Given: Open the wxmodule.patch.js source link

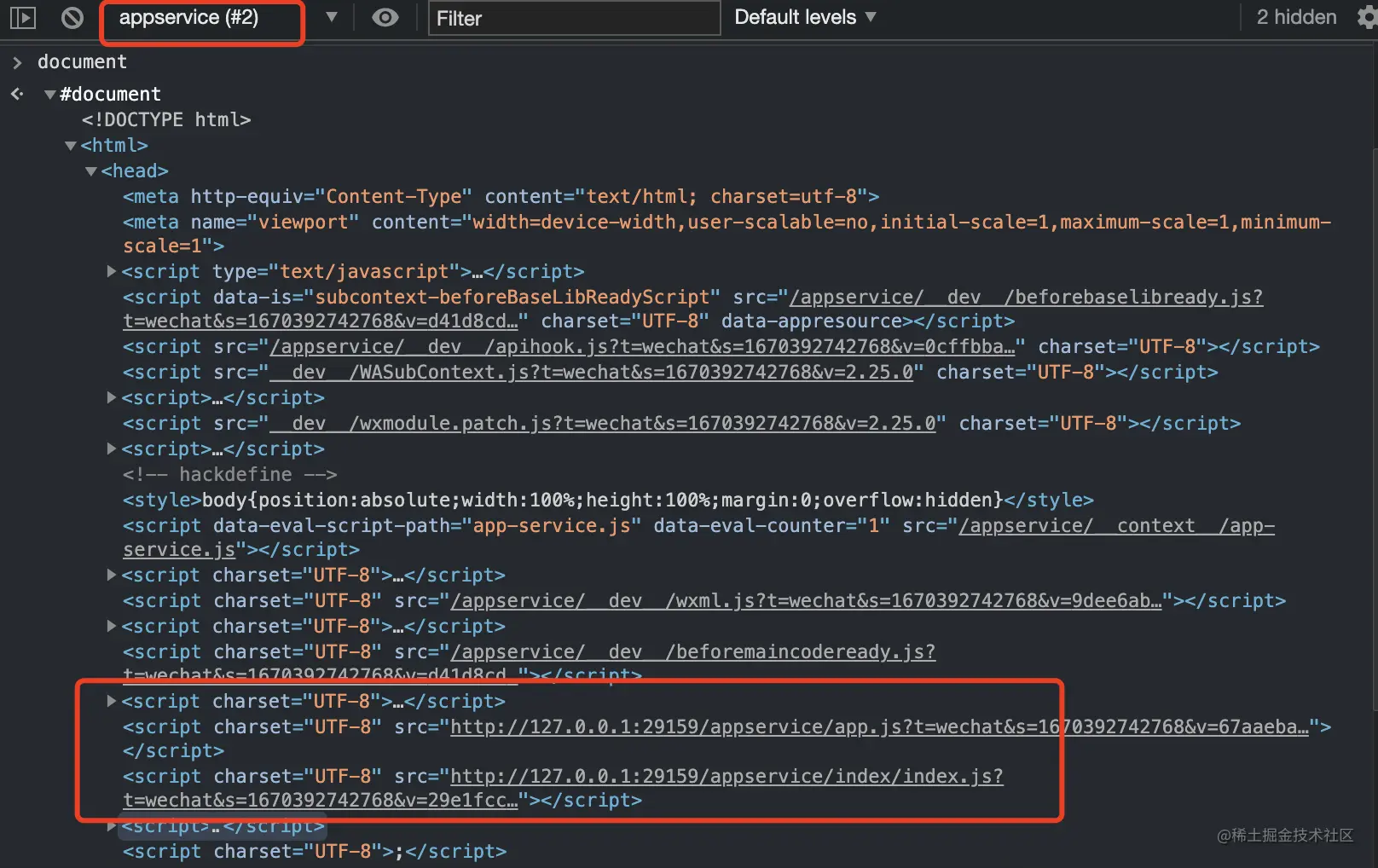Looking at the screenshot, I should tap(602, 424).
